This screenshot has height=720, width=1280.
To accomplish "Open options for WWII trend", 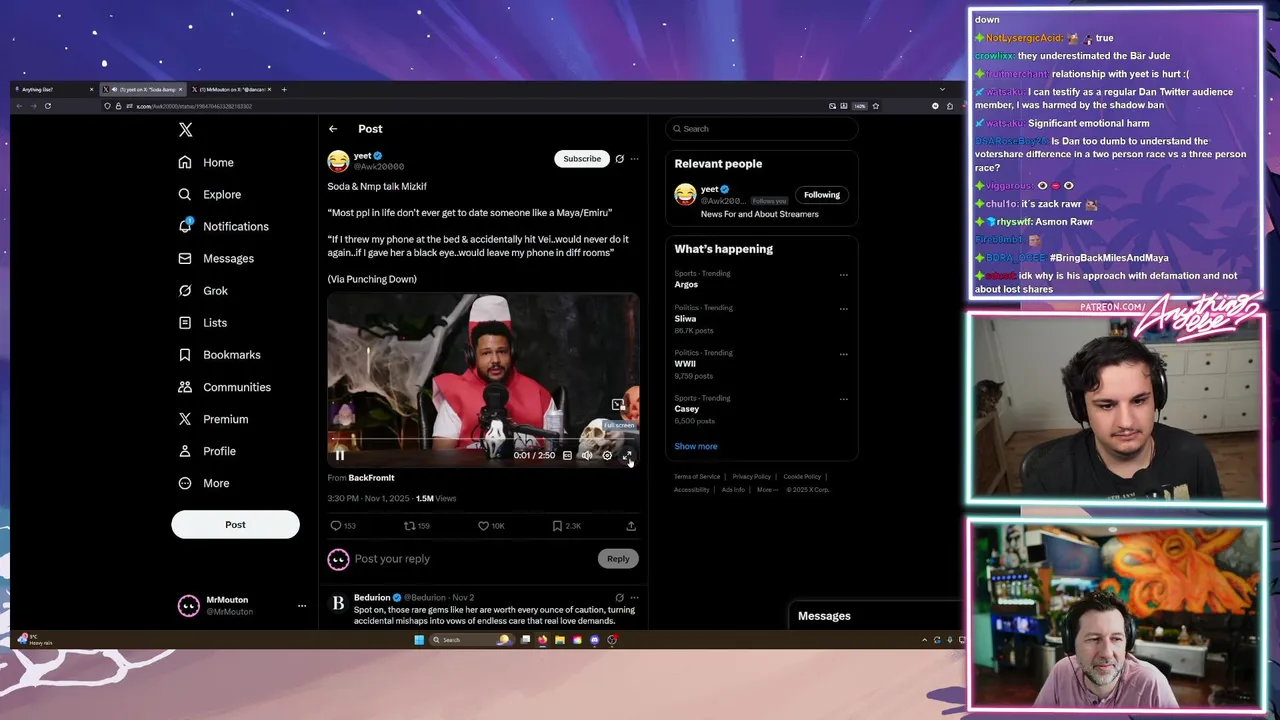I will (x=844, y=354).
